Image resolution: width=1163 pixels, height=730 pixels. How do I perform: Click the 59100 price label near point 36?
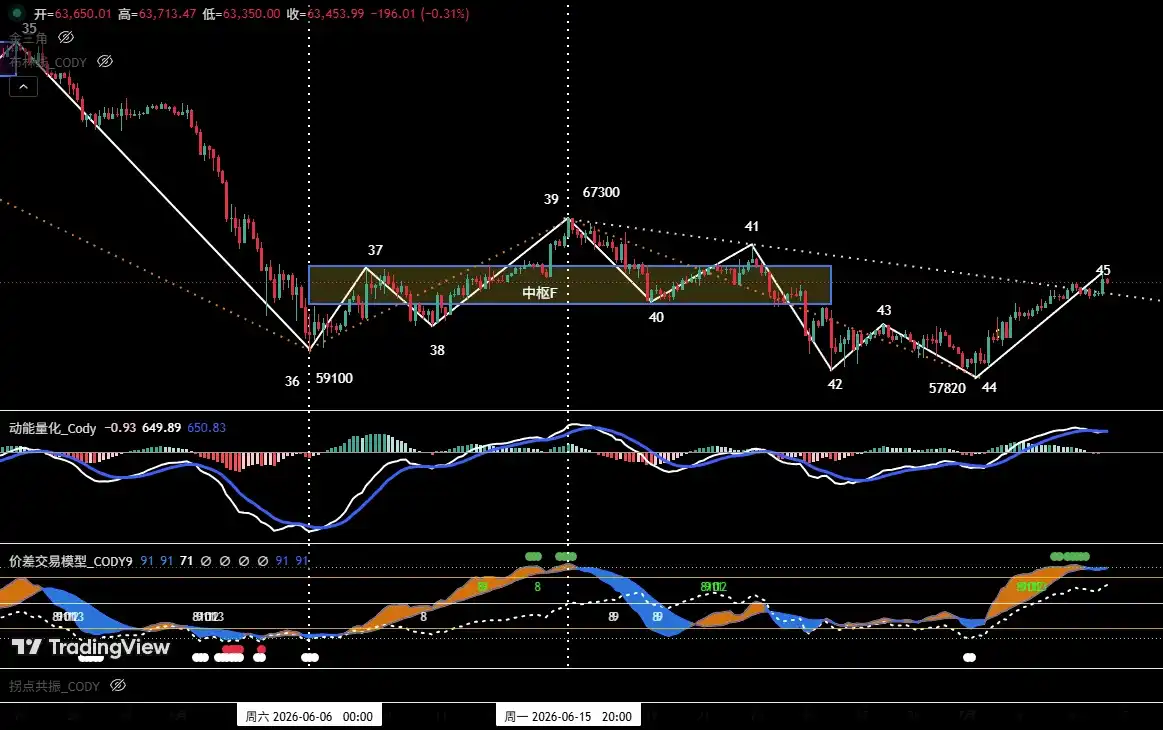[335, 378]
